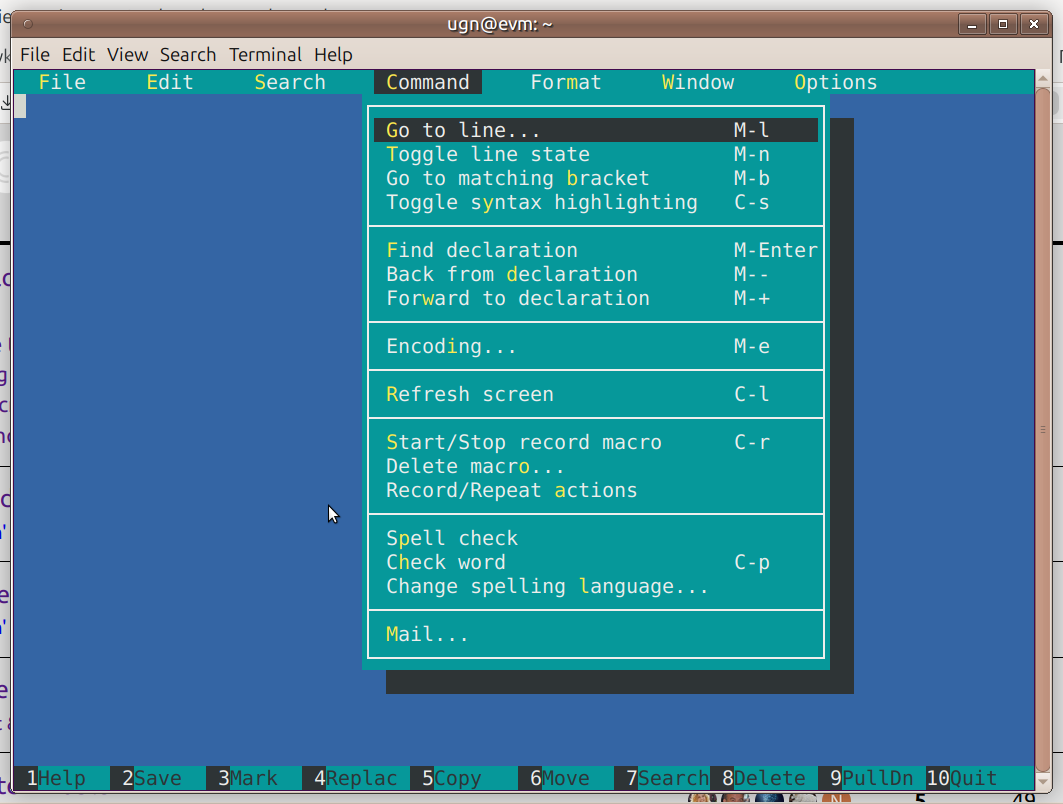Start/Stop record macro entry
This screenshot has height=804, width=1063.
524,443
